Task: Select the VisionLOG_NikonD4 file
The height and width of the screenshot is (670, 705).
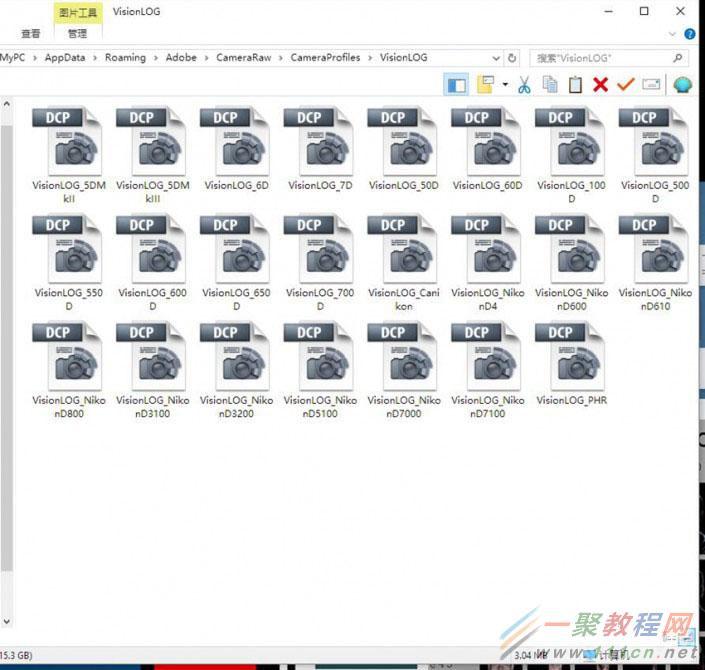Action: coord(487,263)
